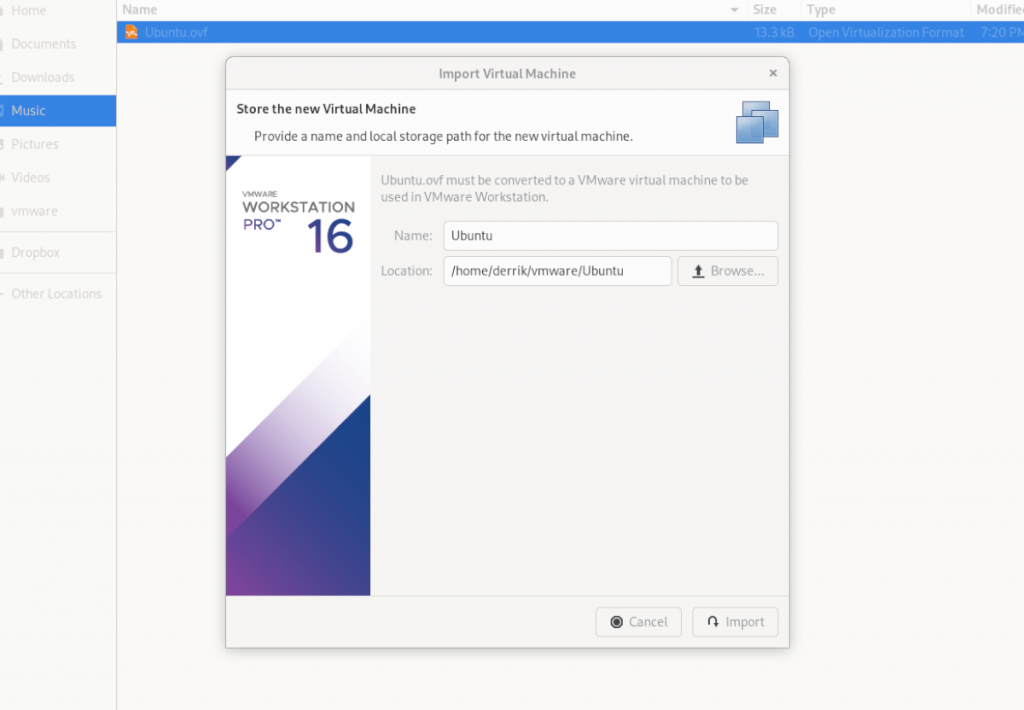
Task: Click the Import button
Action: click(x=735, y=621)
